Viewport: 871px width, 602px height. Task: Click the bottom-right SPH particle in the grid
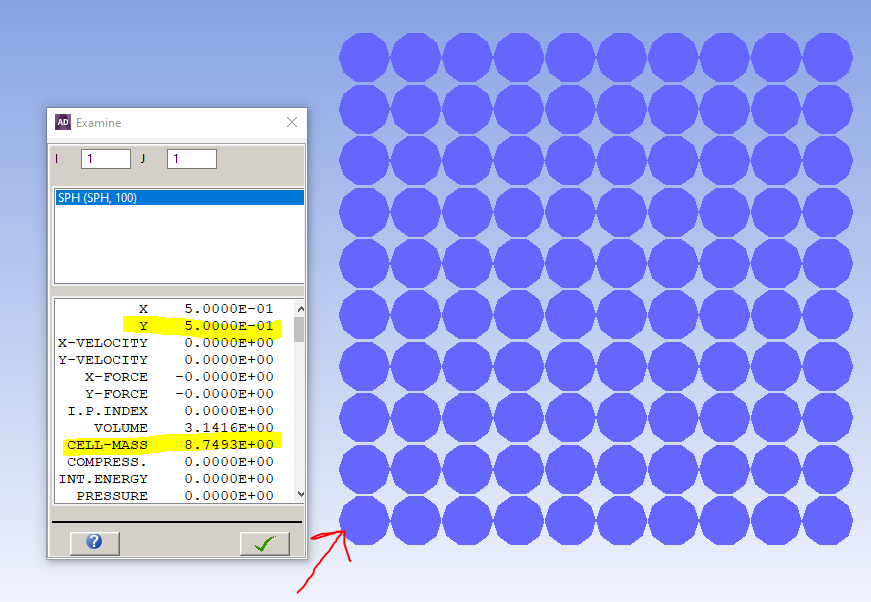point(828,520)
